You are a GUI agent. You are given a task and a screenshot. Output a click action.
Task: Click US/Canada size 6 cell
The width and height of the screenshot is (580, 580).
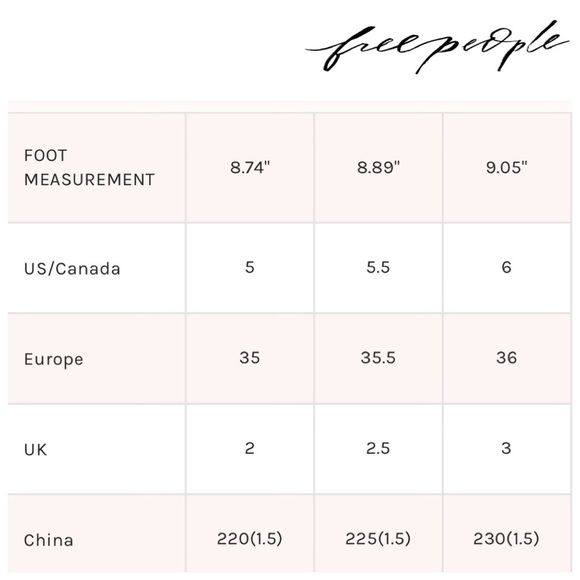pyautogui.click(x=507, y=268)
